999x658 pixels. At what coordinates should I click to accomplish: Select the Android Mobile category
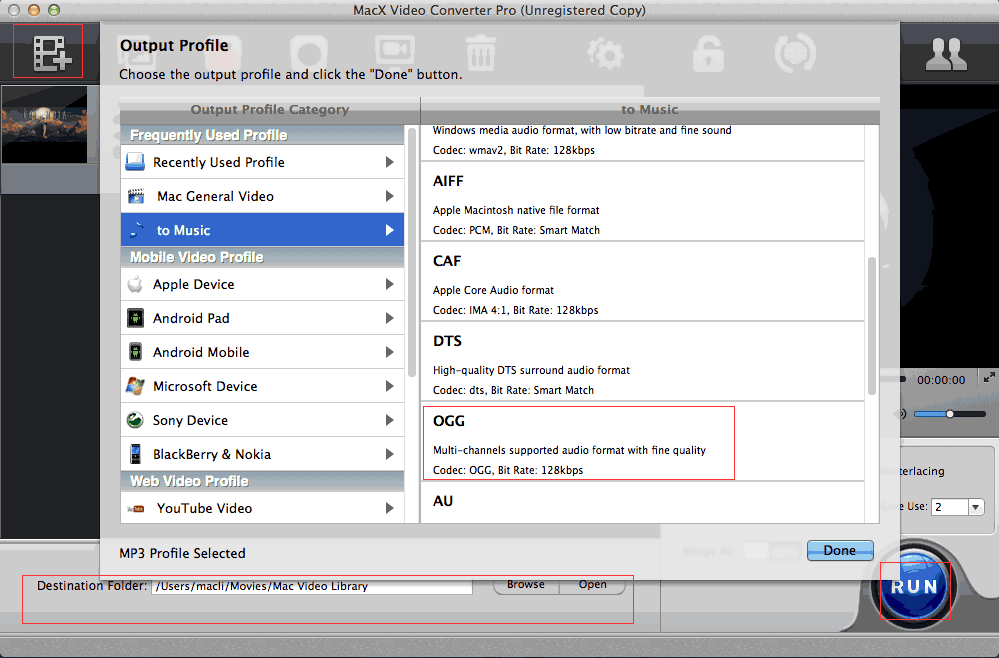(x=262, y=352)
